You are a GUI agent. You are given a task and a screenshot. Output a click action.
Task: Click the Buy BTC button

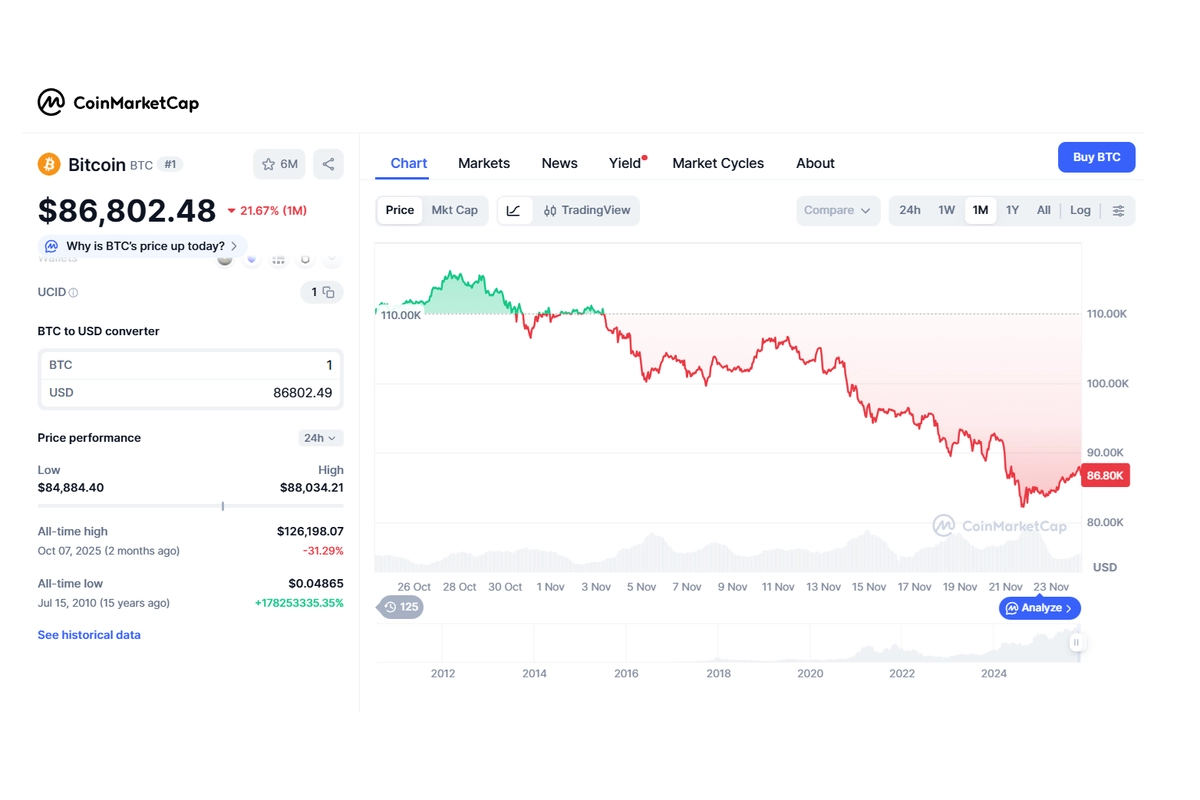[1096, 157]
